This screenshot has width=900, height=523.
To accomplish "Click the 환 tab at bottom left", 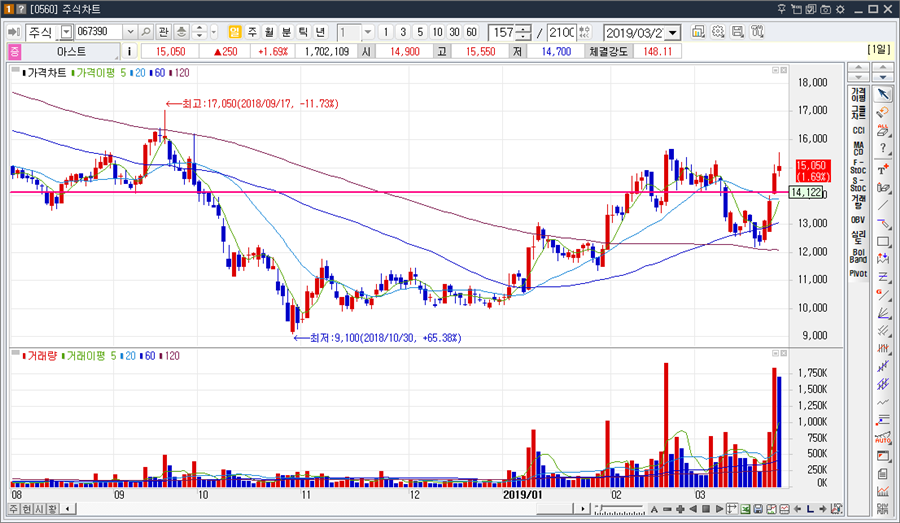I will (x=52, y=509).
